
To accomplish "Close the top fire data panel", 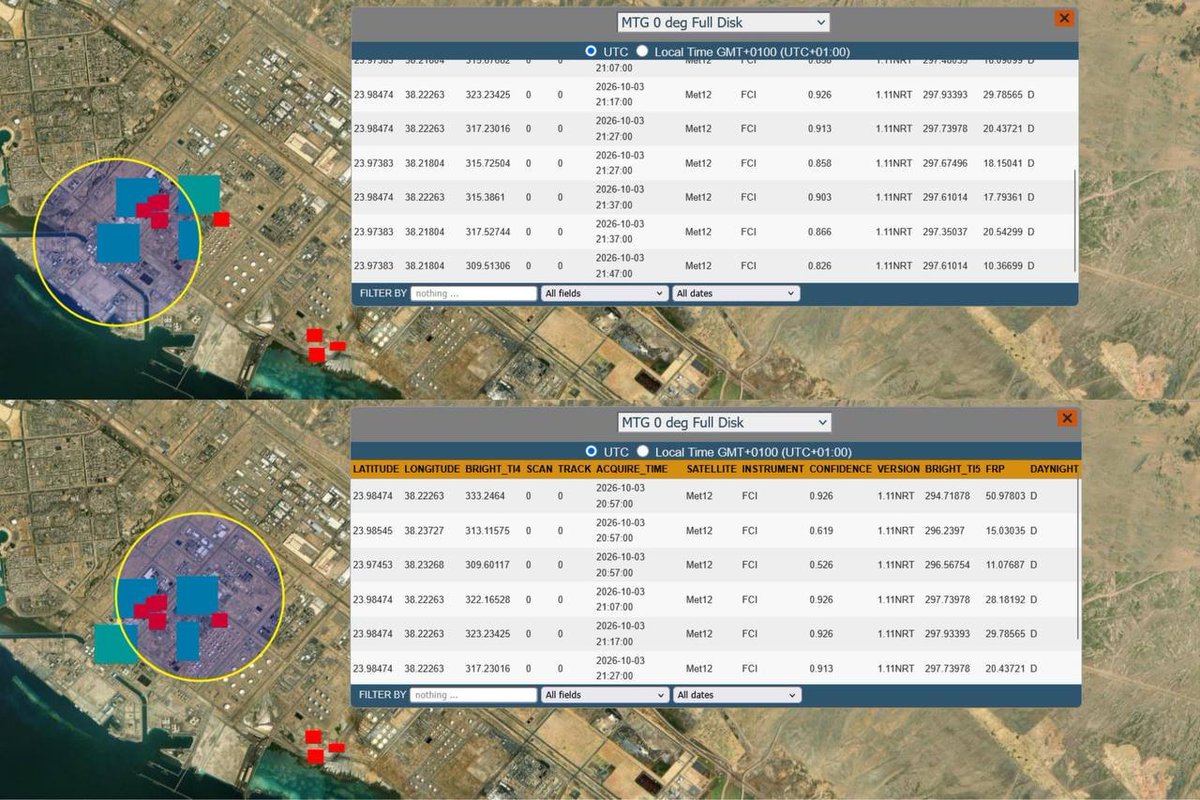I will click(x=1064, y=18).
